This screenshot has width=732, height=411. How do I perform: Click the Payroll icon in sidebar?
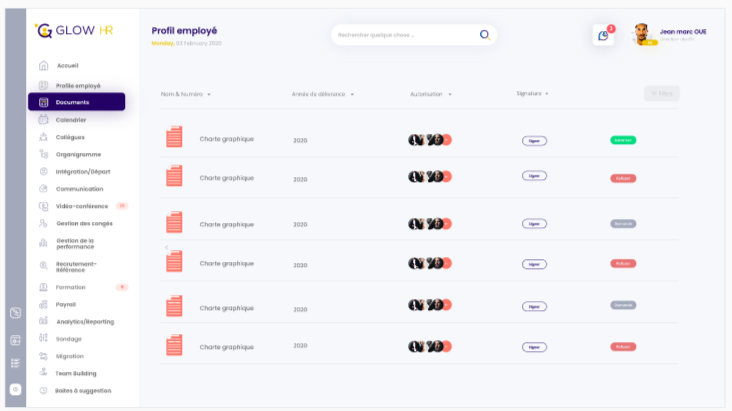click(43, 304)
